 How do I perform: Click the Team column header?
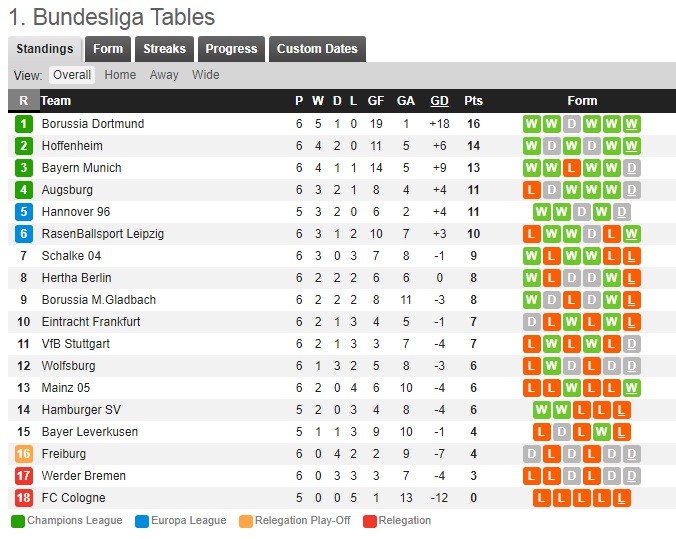pyautogui.click(x=56, y=101)
